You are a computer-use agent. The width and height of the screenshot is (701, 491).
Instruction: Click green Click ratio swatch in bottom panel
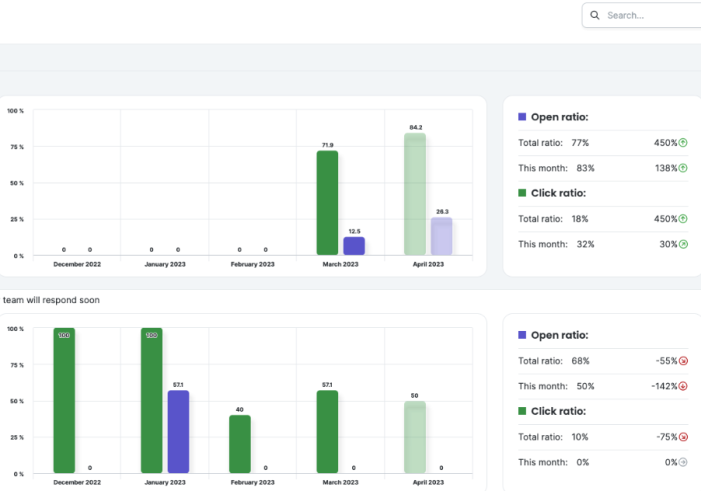coord(522,411)
